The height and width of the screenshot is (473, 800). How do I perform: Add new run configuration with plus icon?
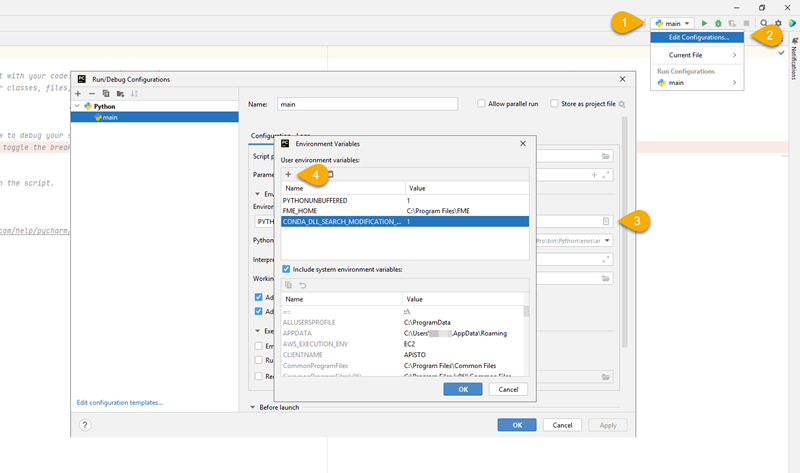click(x=78, y=93)
